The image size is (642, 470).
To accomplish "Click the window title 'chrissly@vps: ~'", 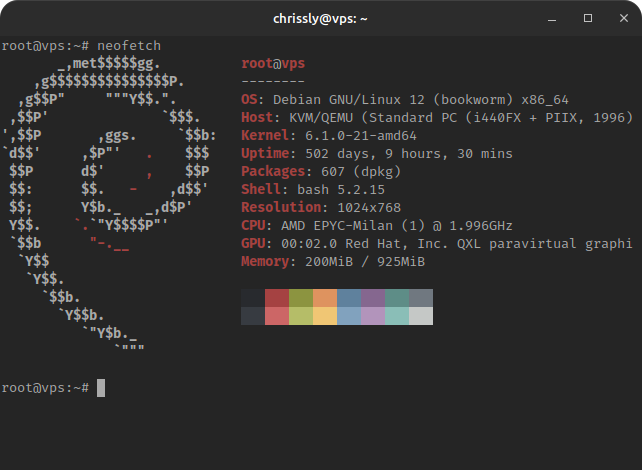I will coord(320,19).
